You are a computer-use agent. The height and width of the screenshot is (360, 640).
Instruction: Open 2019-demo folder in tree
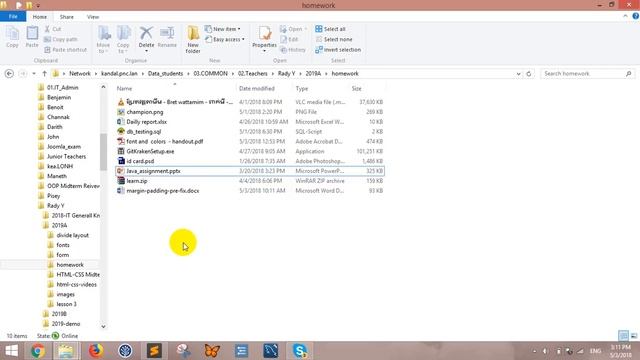[x=66, y=324]
